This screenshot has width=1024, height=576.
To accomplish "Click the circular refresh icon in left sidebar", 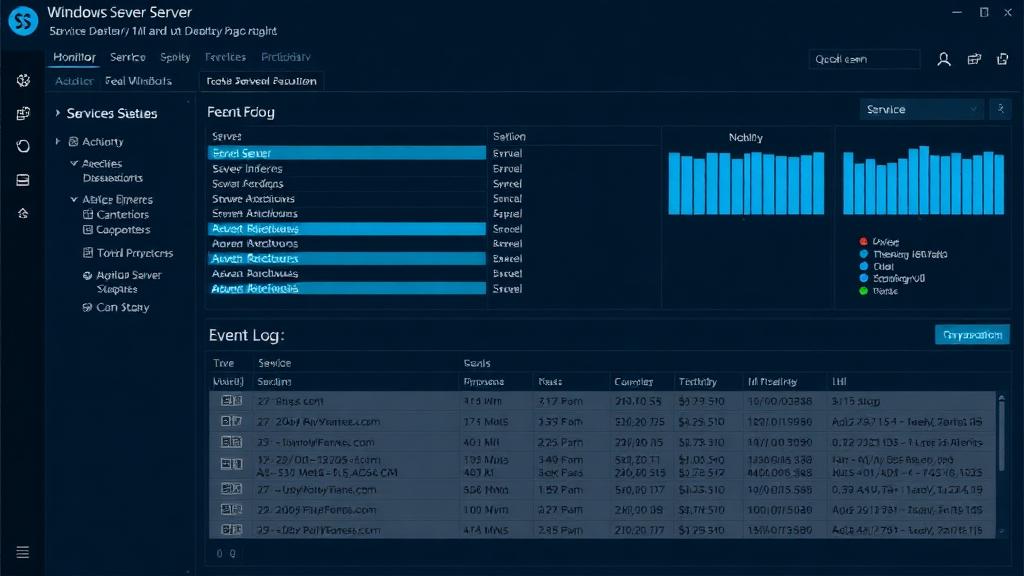I will tap(23, 146).
